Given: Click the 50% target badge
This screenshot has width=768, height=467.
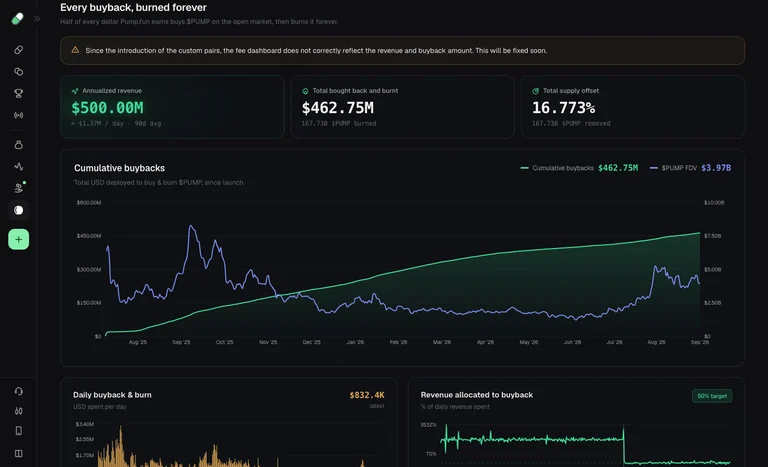Looking at the screenshot, I should (712, 396).
